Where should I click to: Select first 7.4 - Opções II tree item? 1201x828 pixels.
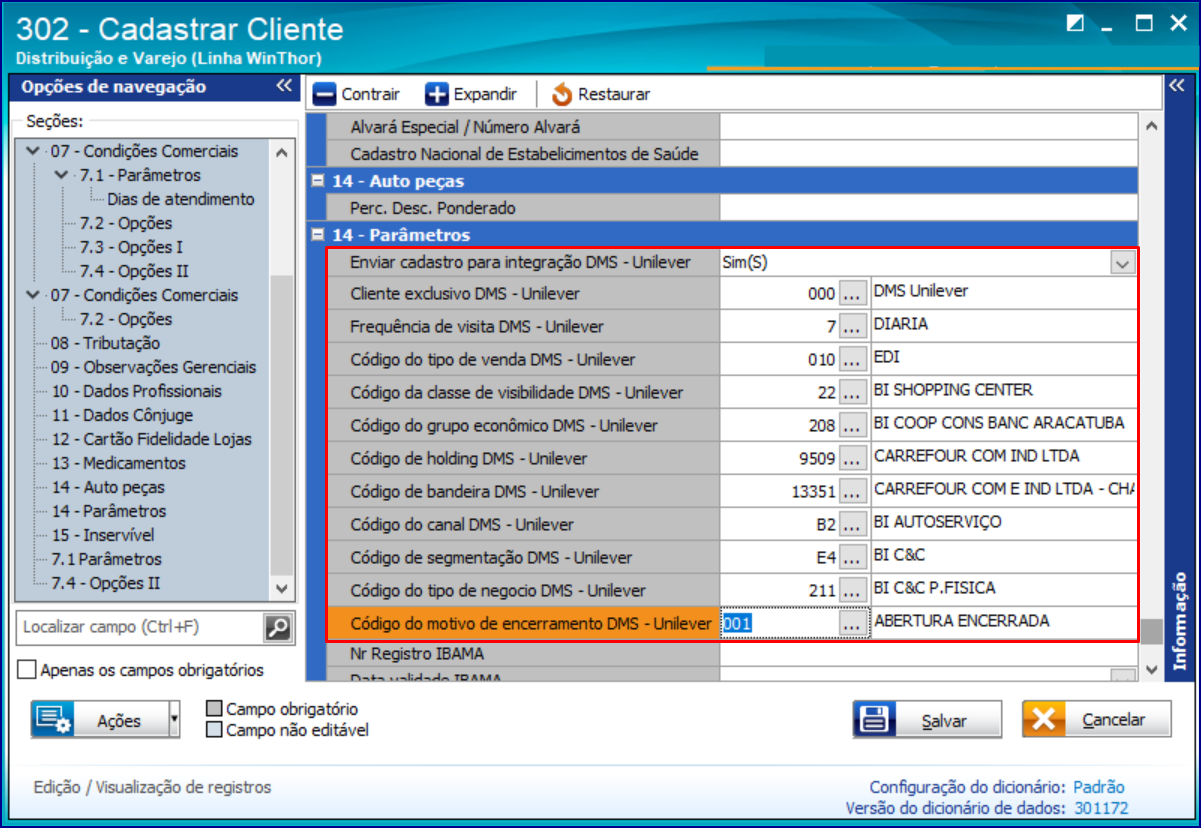[134, 271]
